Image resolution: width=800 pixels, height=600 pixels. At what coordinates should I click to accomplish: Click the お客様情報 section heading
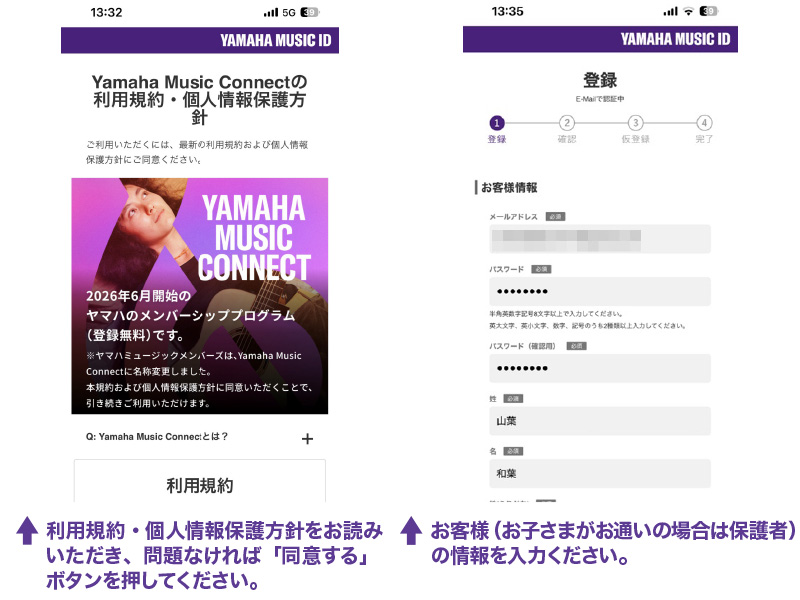pyautogui.click(x=509, y=188)
